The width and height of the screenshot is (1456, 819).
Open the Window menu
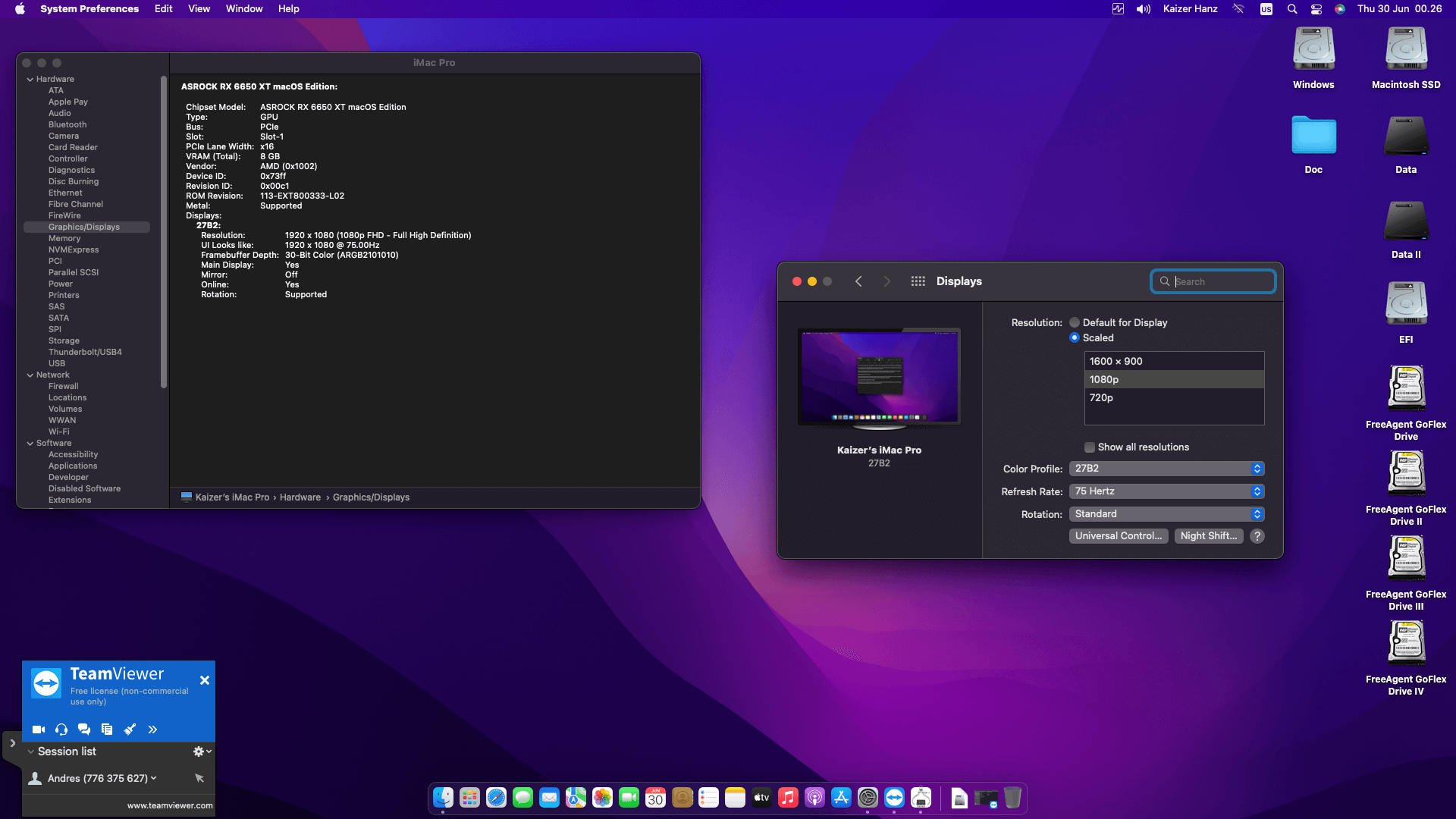[x=244, y=9]
